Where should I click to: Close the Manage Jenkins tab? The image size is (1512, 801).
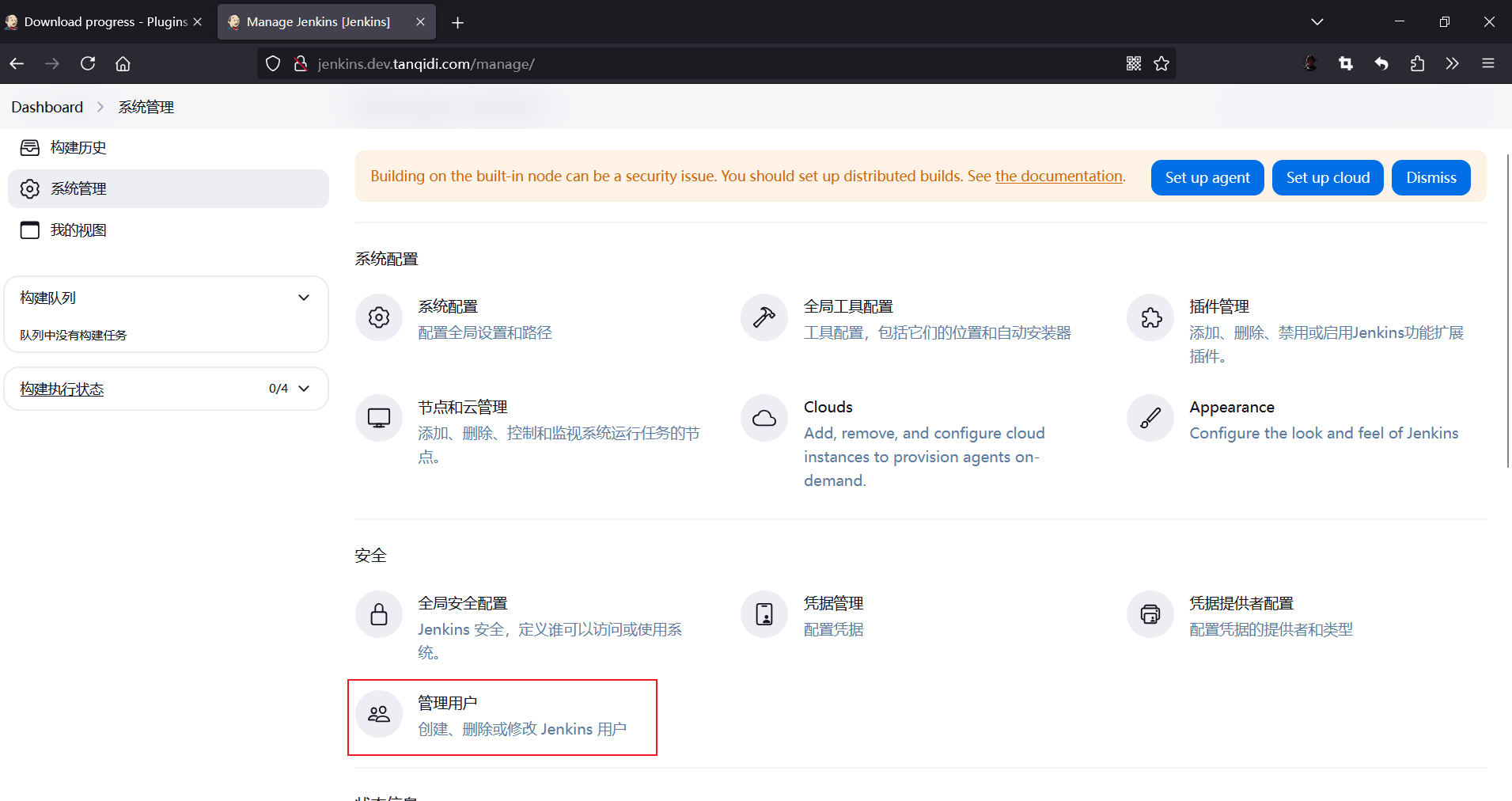tap(420, 22)
